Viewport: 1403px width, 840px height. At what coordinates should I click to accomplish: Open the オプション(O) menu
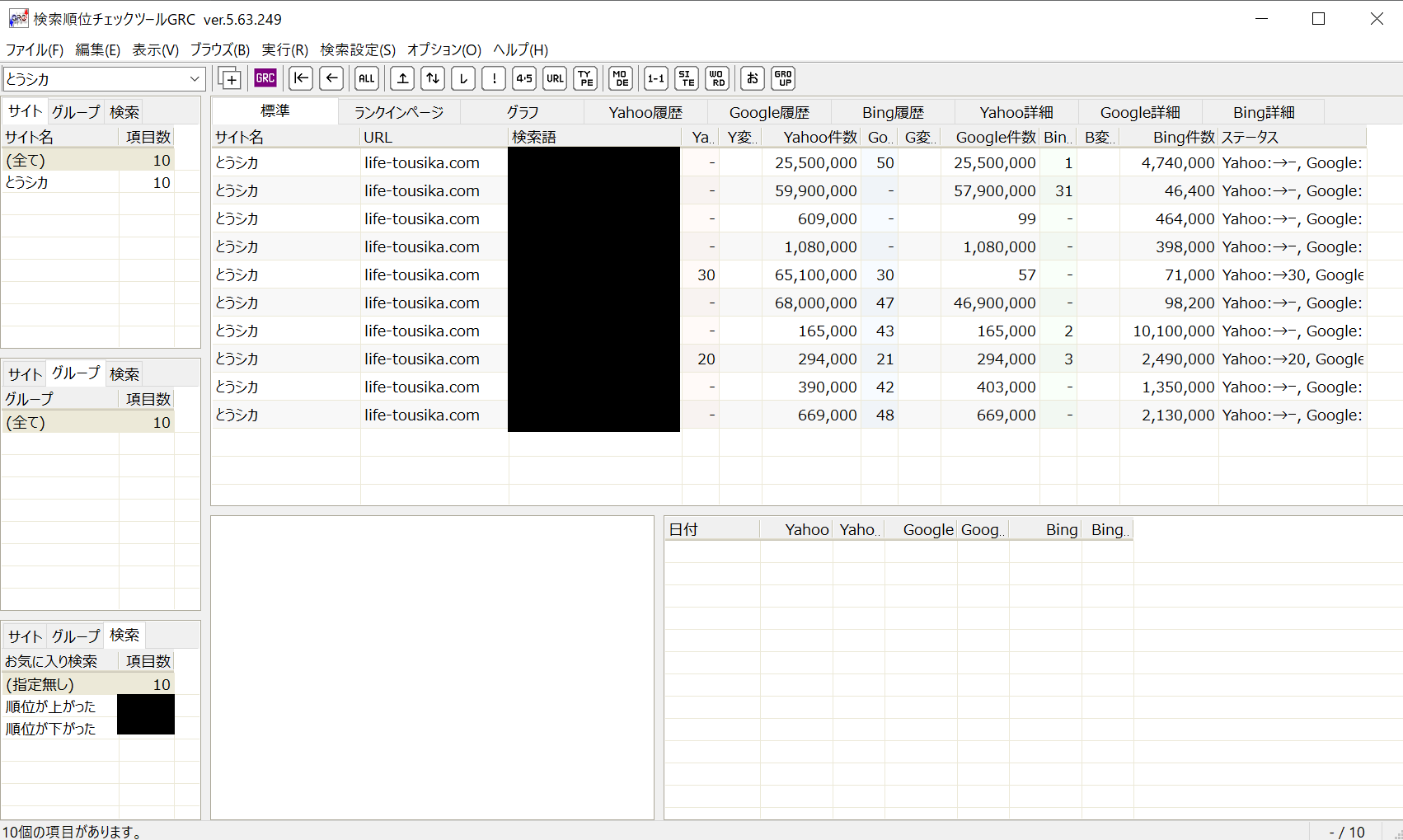click(x=443, y=49)
